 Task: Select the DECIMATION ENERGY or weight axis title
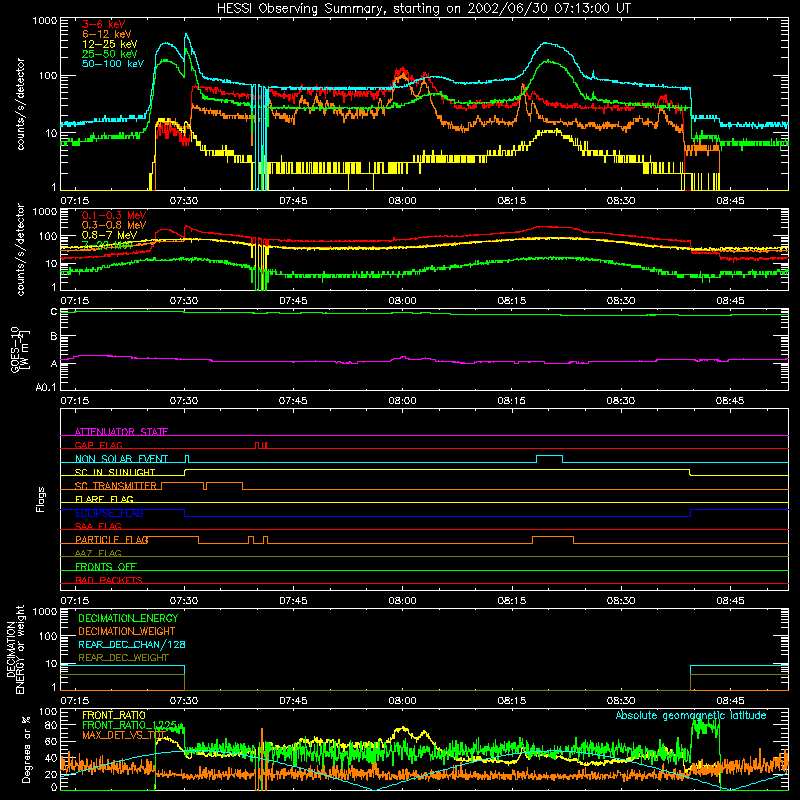[15, 649]
